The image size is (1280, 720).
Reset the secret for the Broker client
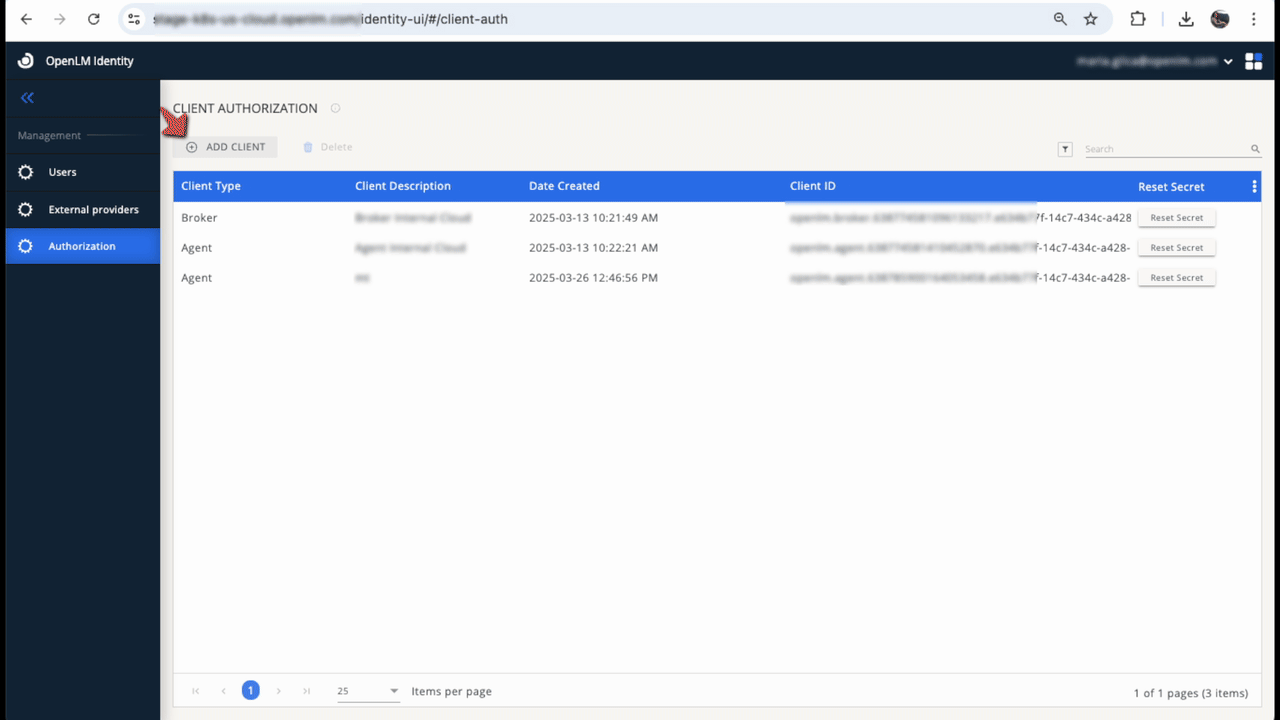(x=1176, y=217)
